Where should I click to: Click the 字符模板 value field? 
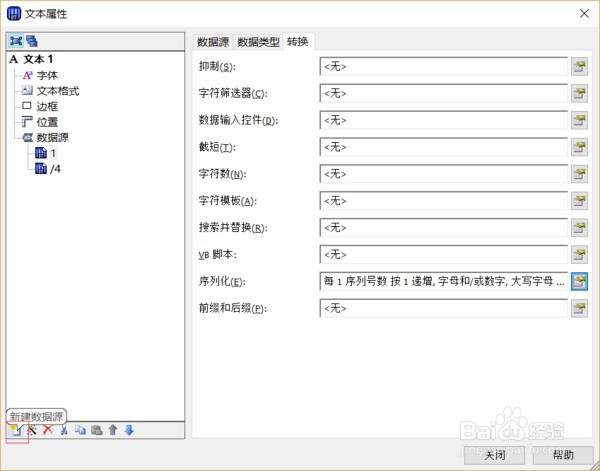[x=443, y=201]
